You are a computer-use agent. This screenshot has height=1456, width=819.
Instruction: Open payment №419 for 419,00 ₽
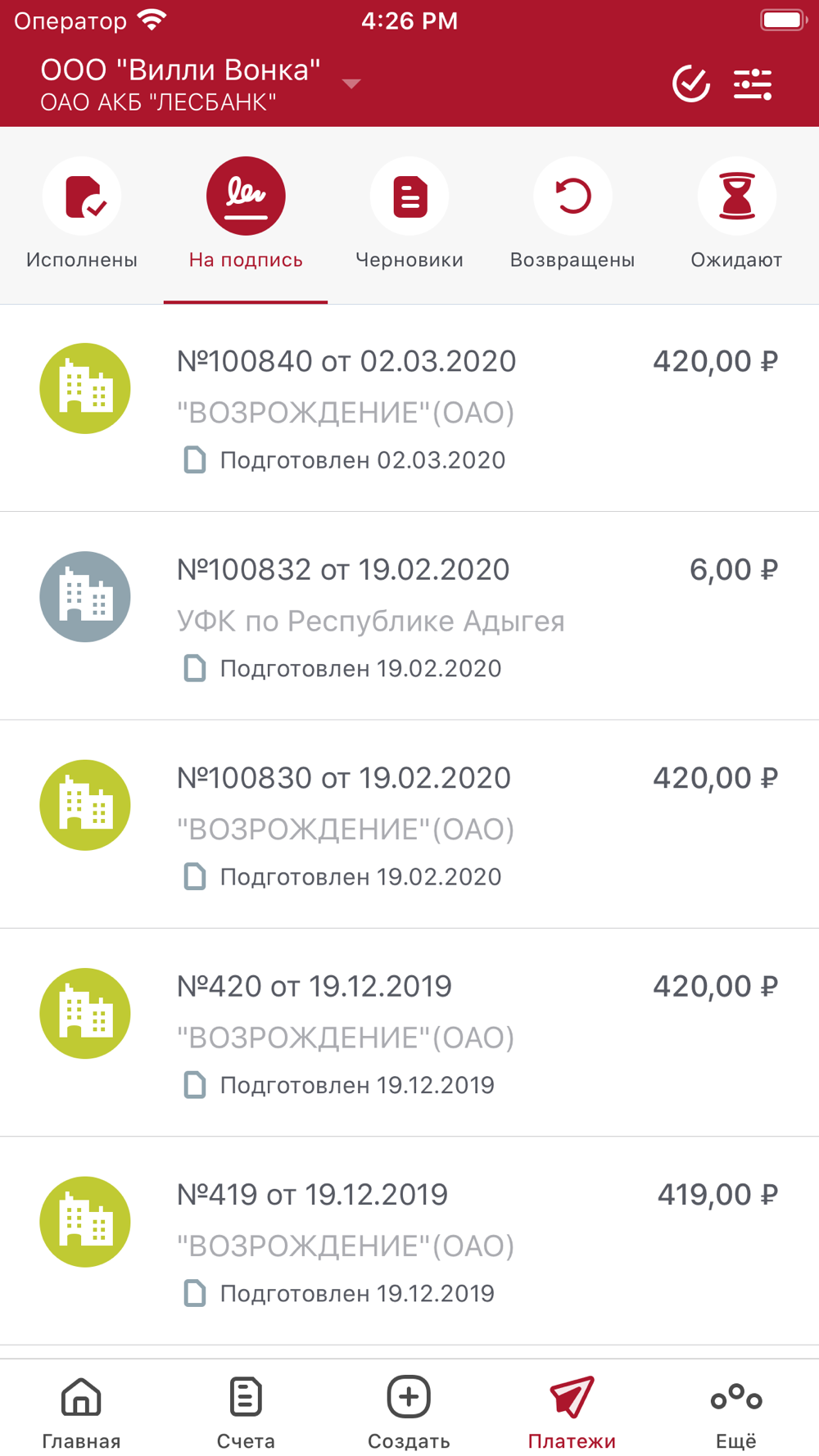tap(409, 1241)
